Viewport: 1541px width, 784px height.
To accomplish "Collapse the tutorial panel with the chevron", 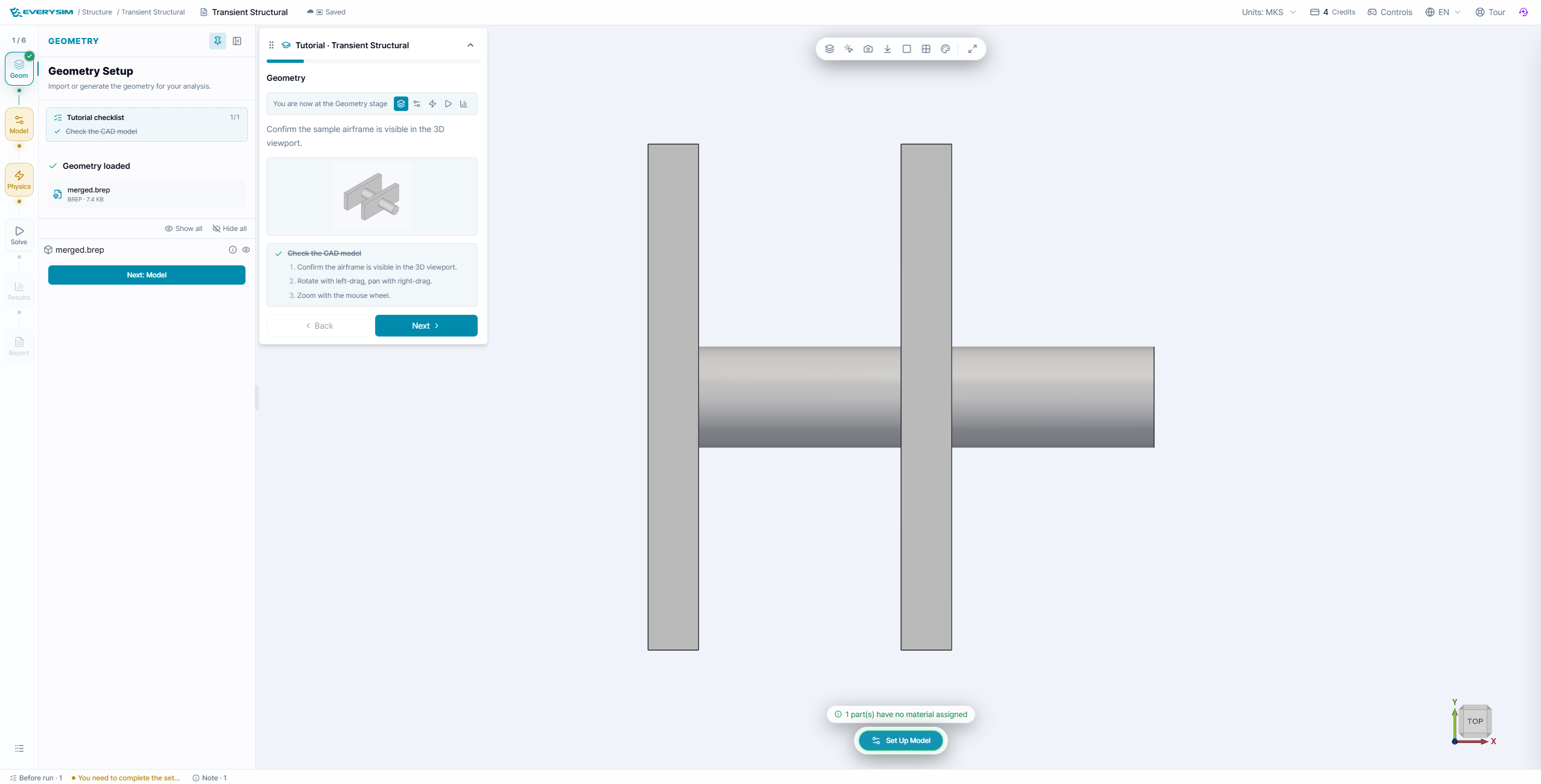I will pyautogui.click(x=470, y=45).
